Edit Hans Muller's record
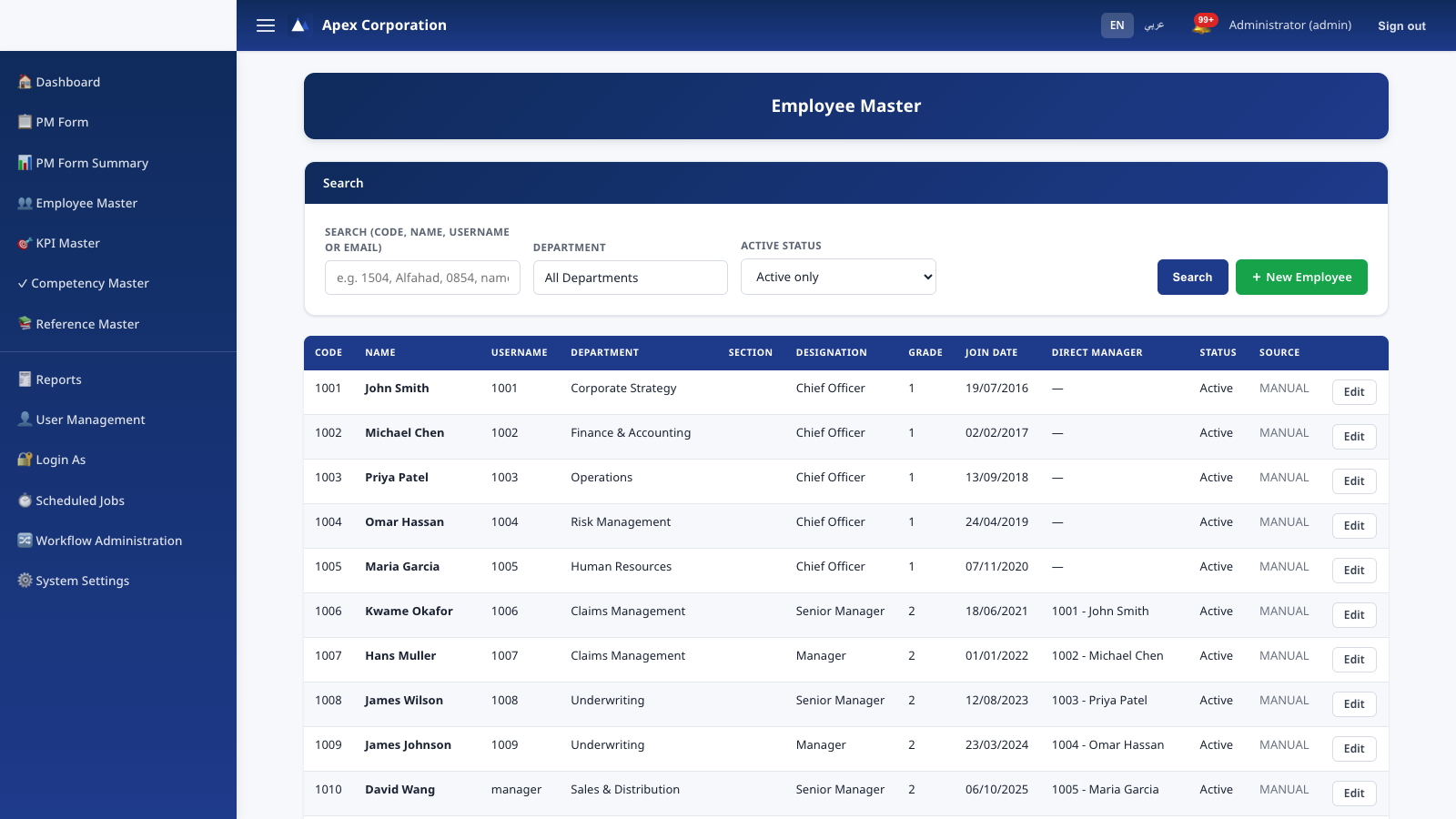The image size is (1456, 819). click(1354, 660)
